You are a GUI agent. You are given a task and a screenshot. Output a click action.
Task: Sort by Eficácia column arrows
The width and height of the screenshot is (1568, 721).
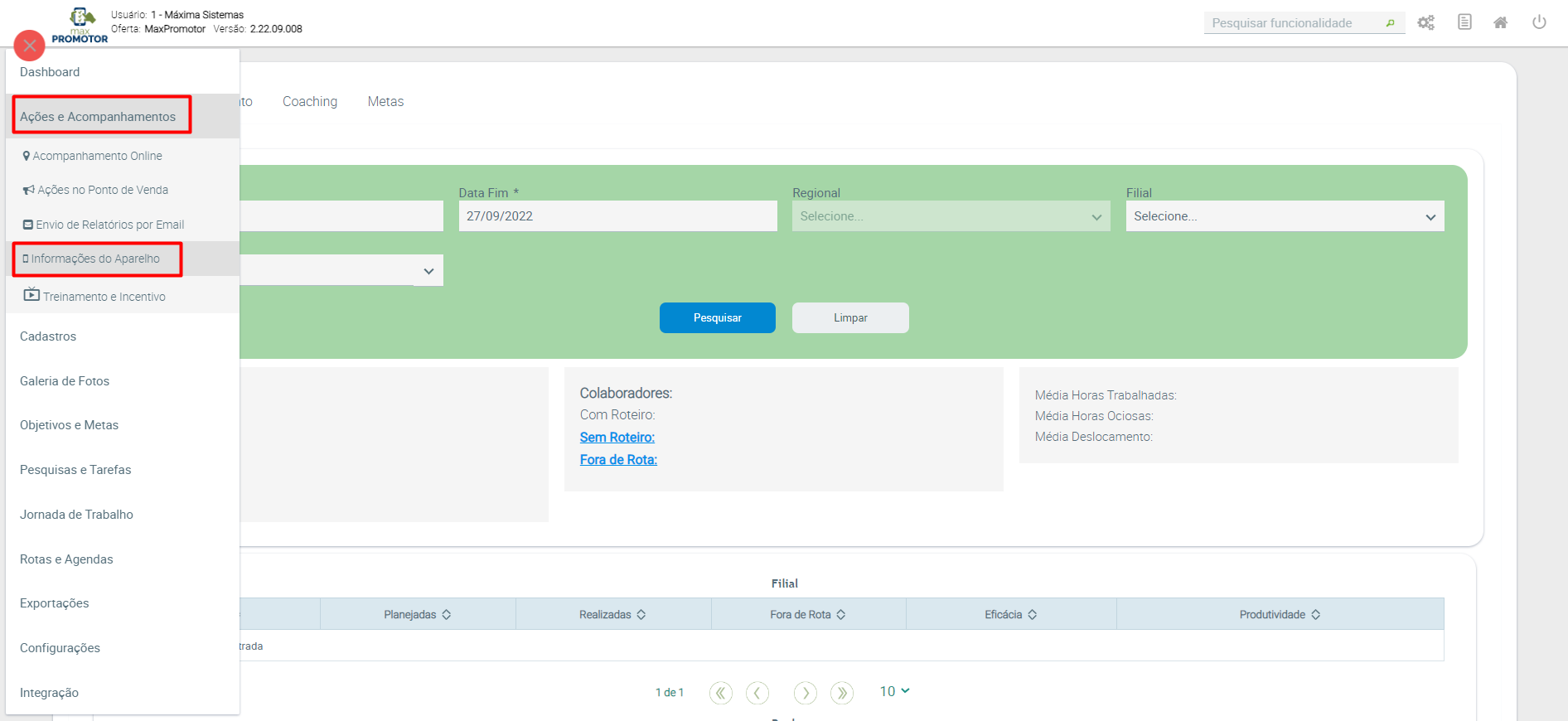(1032, 615)
